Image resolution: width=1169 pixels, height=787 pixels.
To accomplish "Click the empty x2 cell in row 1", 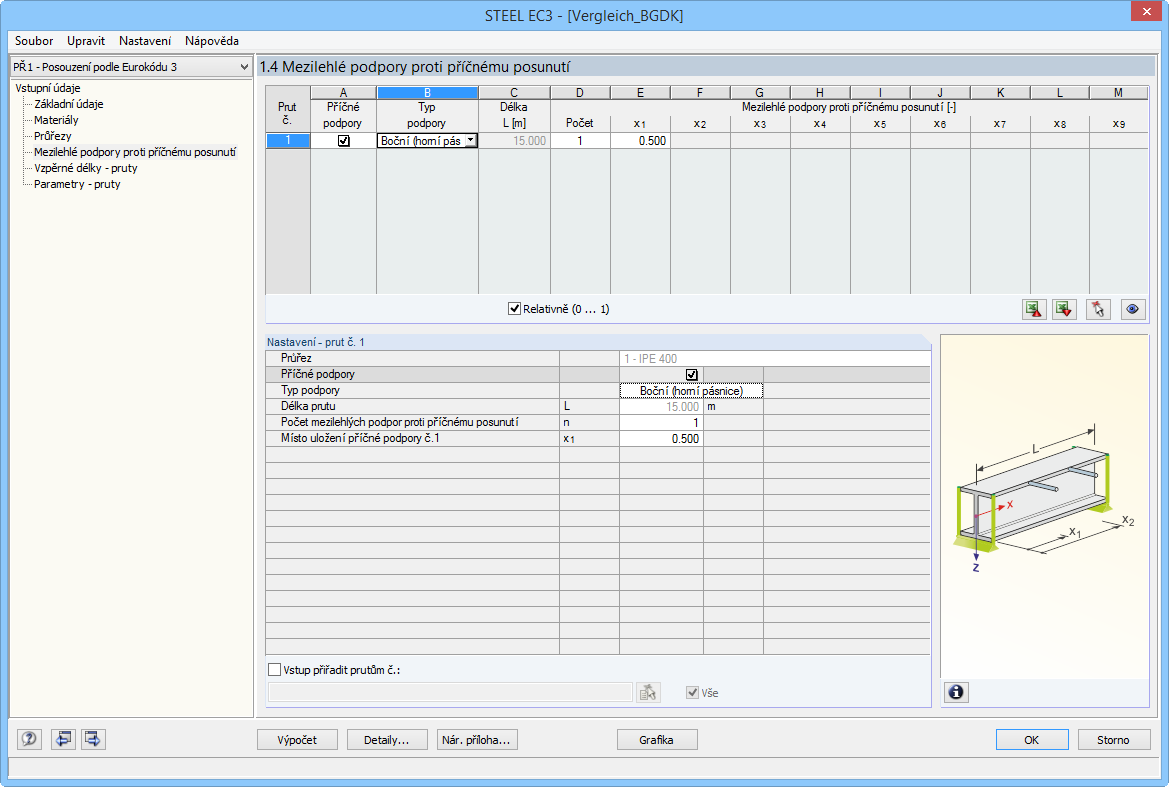I will pyautogui.click(x=700, y=141).
